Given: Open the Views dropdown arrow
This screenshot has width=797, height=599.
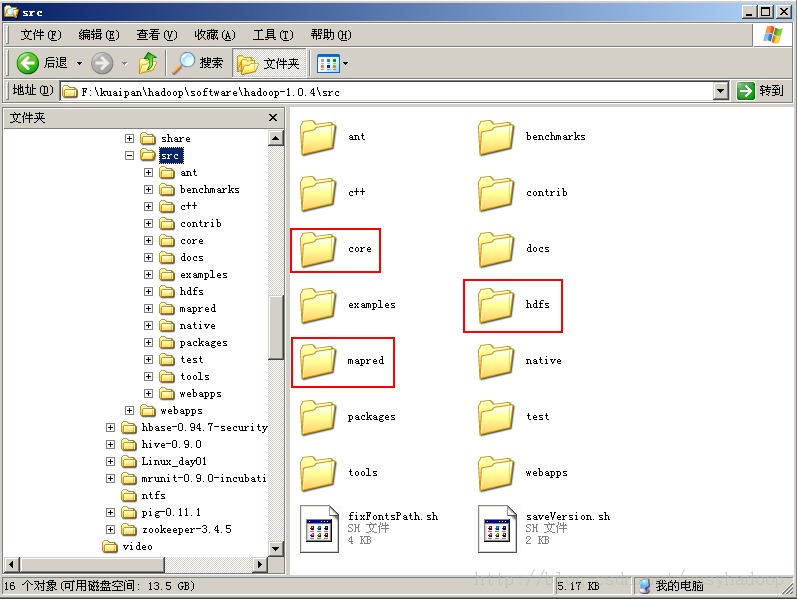Looking at the screenshot, I should click(346, 64).
